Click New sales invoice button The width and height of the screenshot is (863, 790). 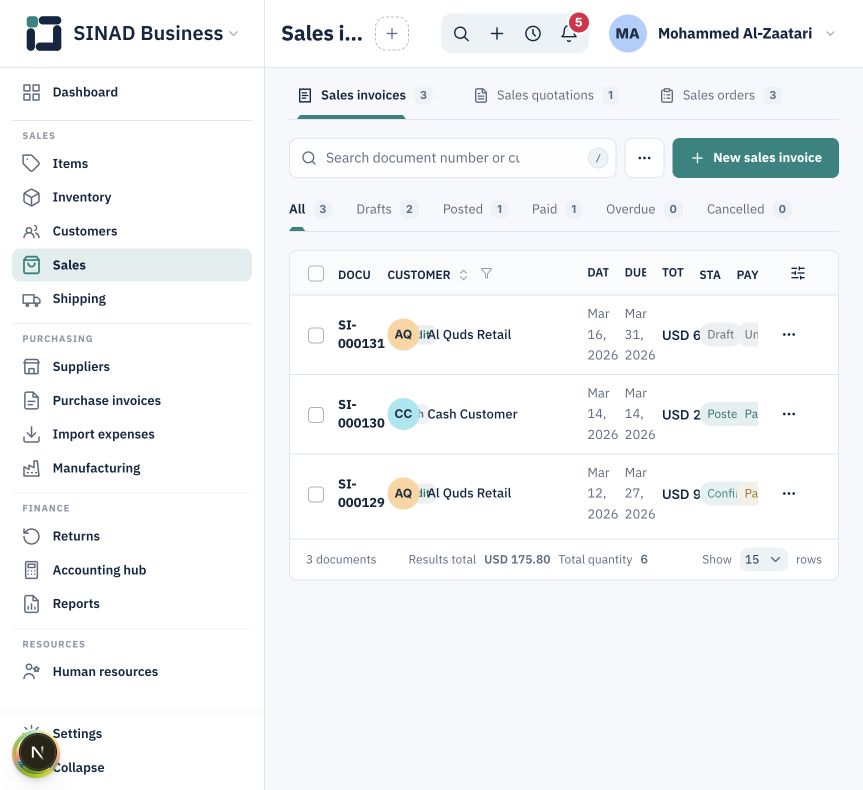(755, 158)
